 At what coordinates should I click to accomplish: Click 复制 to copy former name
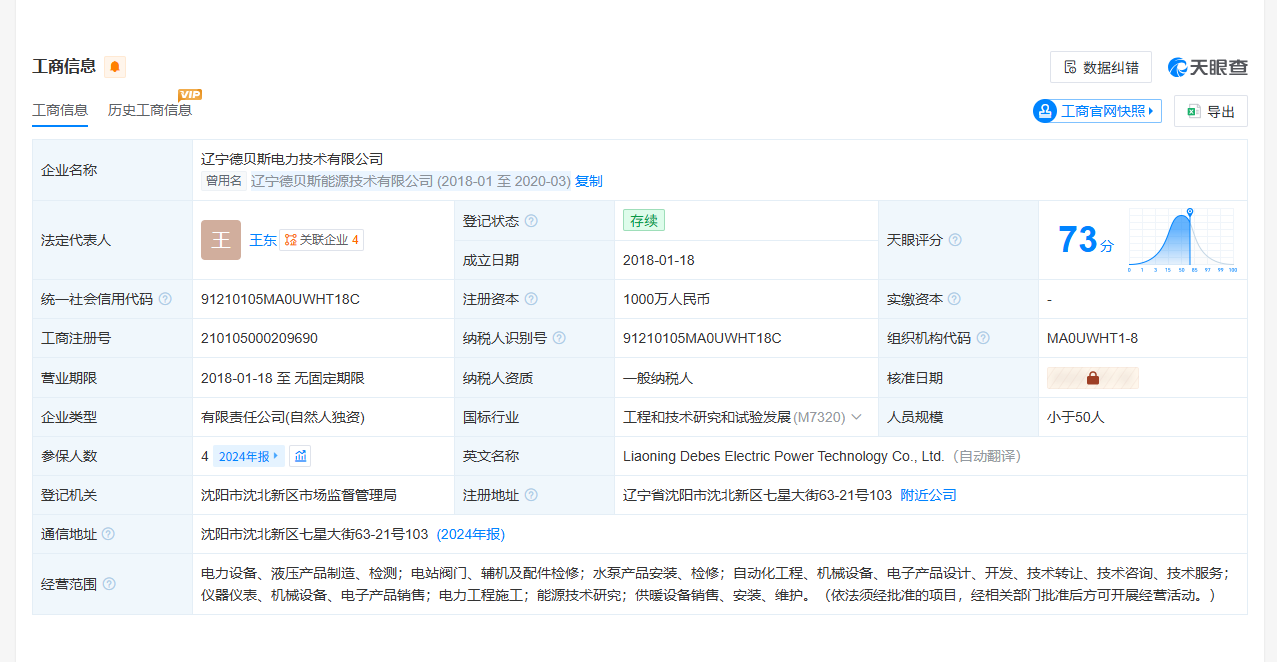(x=589, y=181)
